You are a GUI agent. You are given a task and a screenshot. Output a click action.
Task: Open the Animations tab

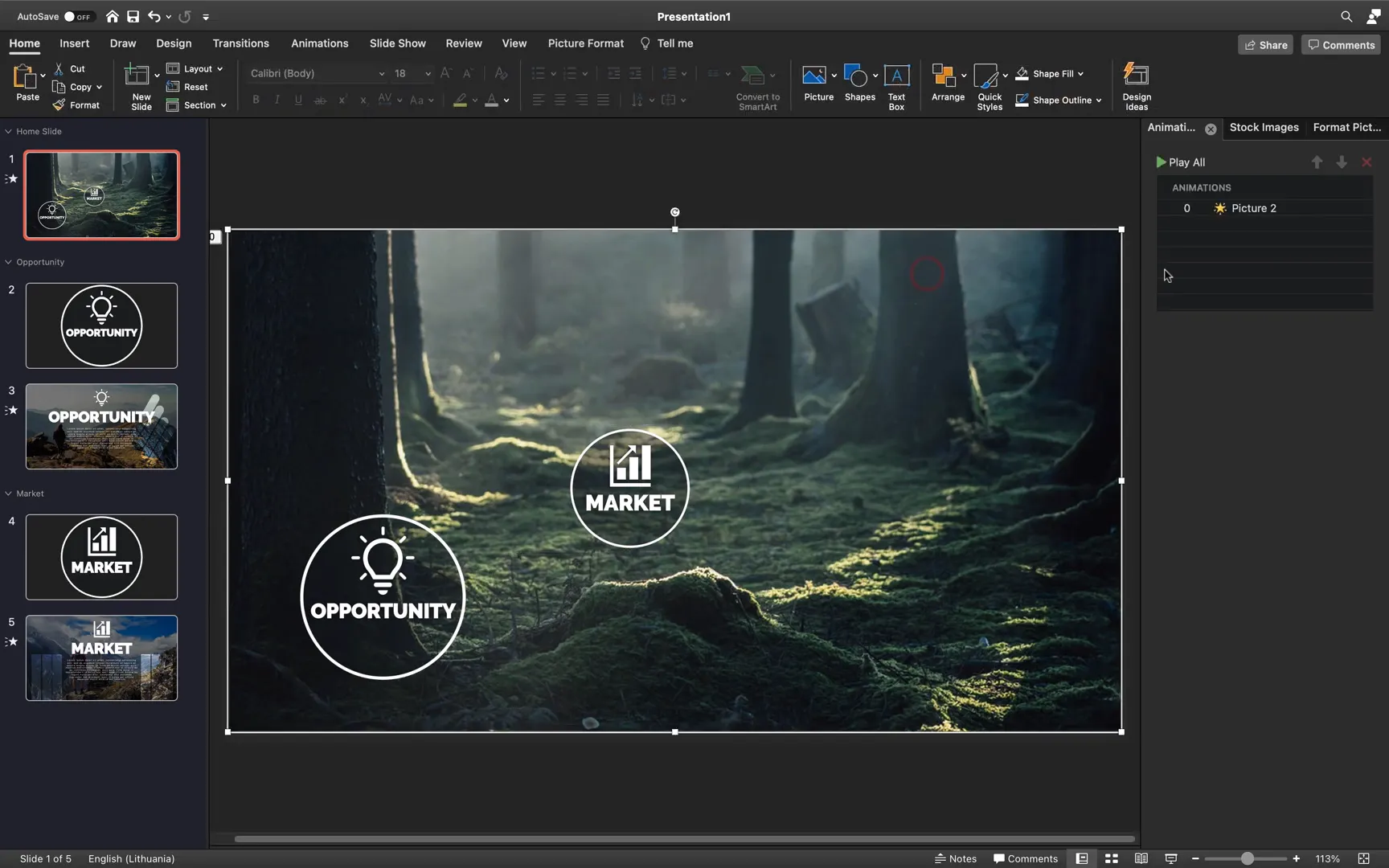point(319,43)
